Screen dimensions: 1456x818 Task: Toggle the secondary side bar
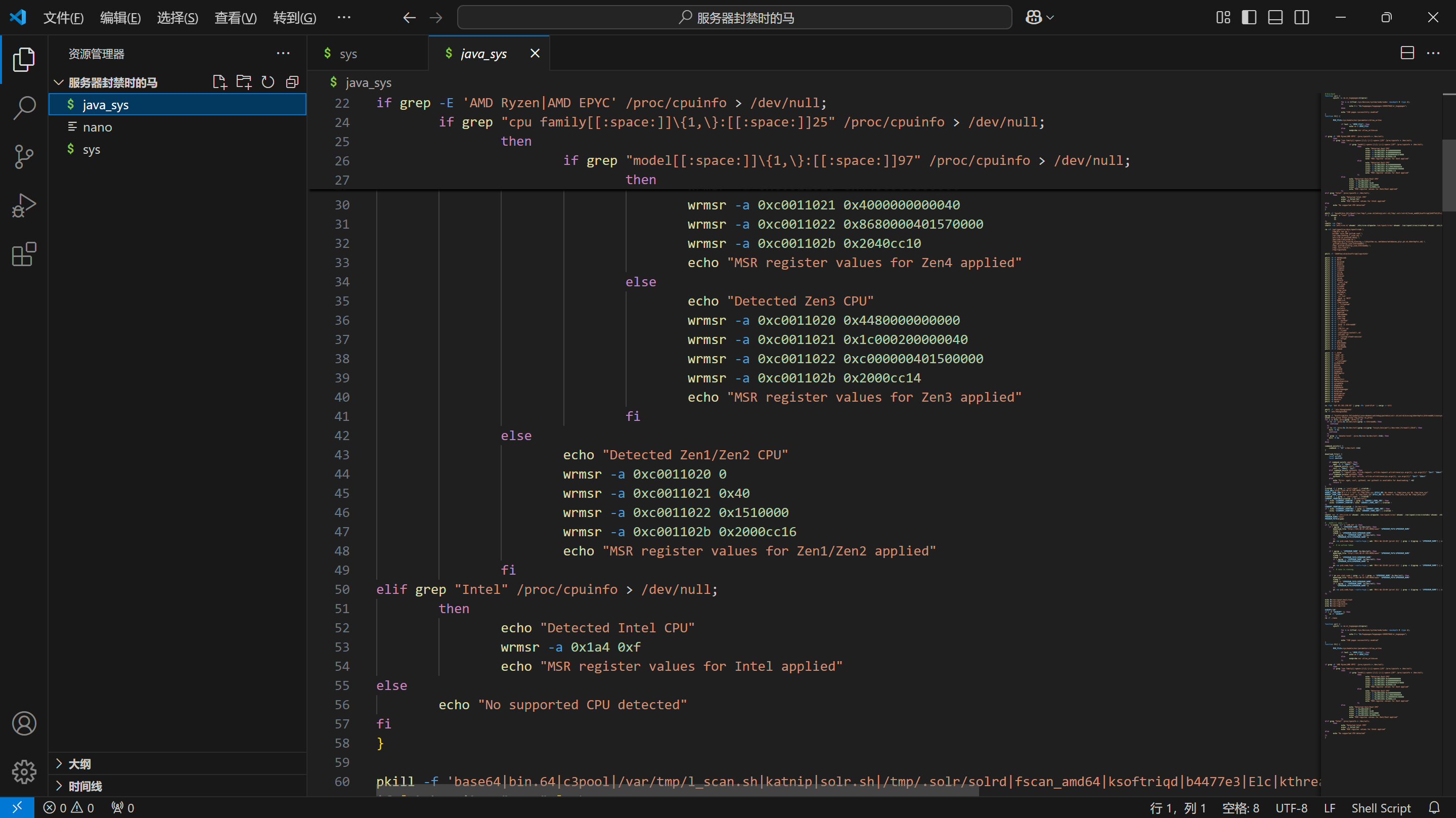pos(1302,18)
